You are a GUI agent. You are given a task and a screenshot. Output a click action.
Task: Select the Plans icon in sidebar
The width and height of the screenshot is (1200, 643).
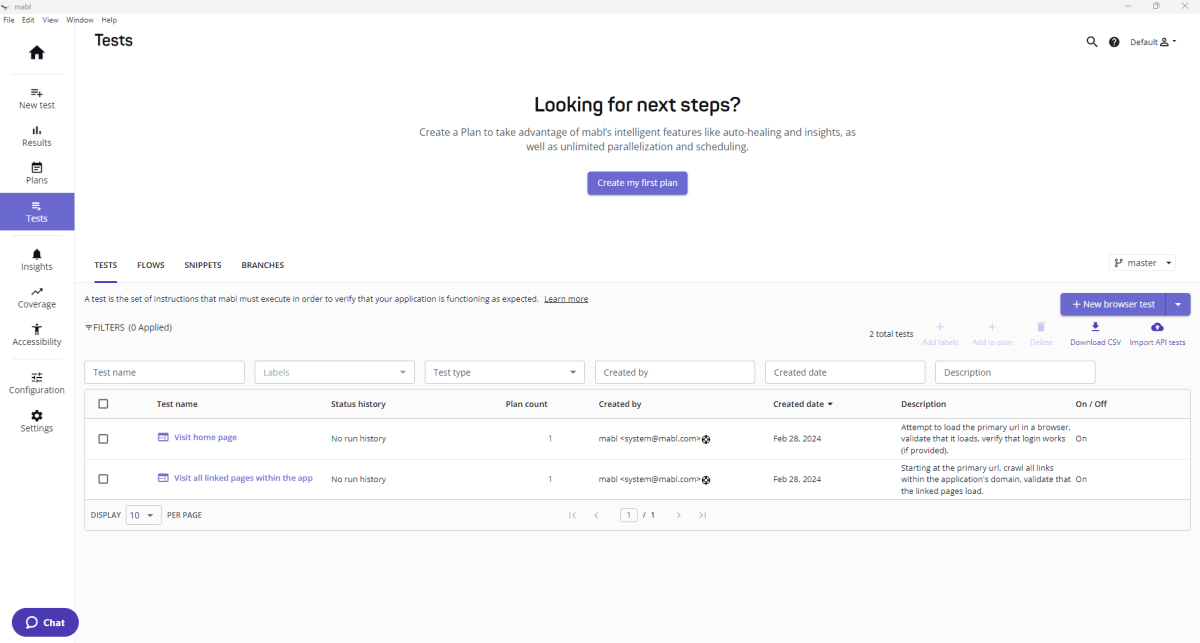pos(36,173)
